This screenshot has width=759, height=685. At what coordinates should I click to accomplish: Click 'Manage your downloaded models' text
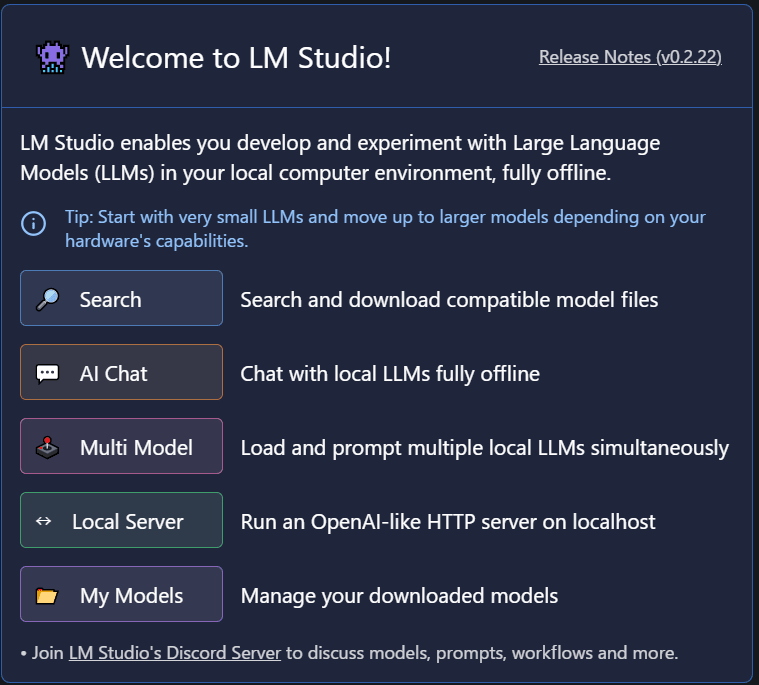399,596
